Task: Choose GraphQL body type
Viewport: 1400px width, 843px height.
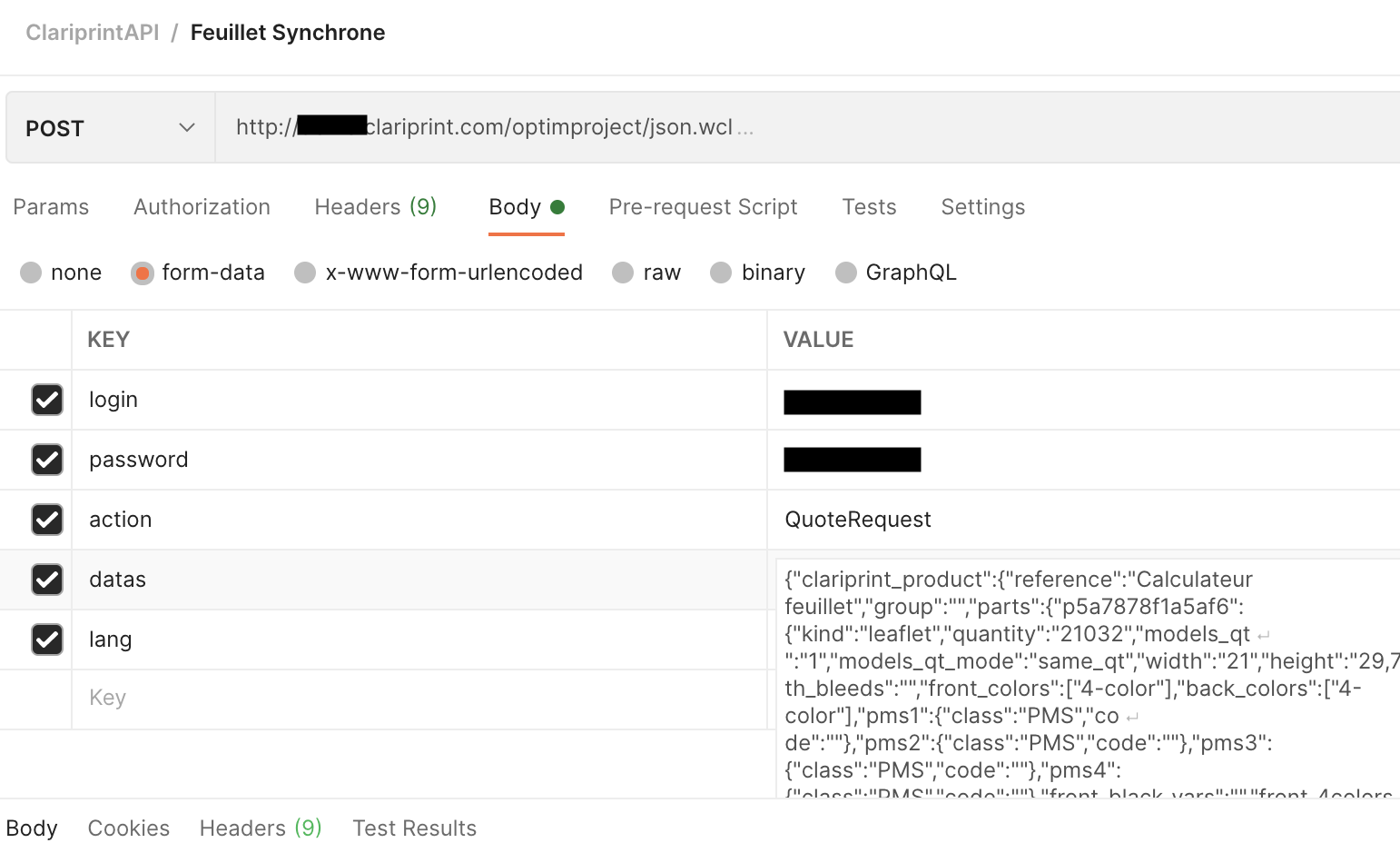Action: coord(846,273)
